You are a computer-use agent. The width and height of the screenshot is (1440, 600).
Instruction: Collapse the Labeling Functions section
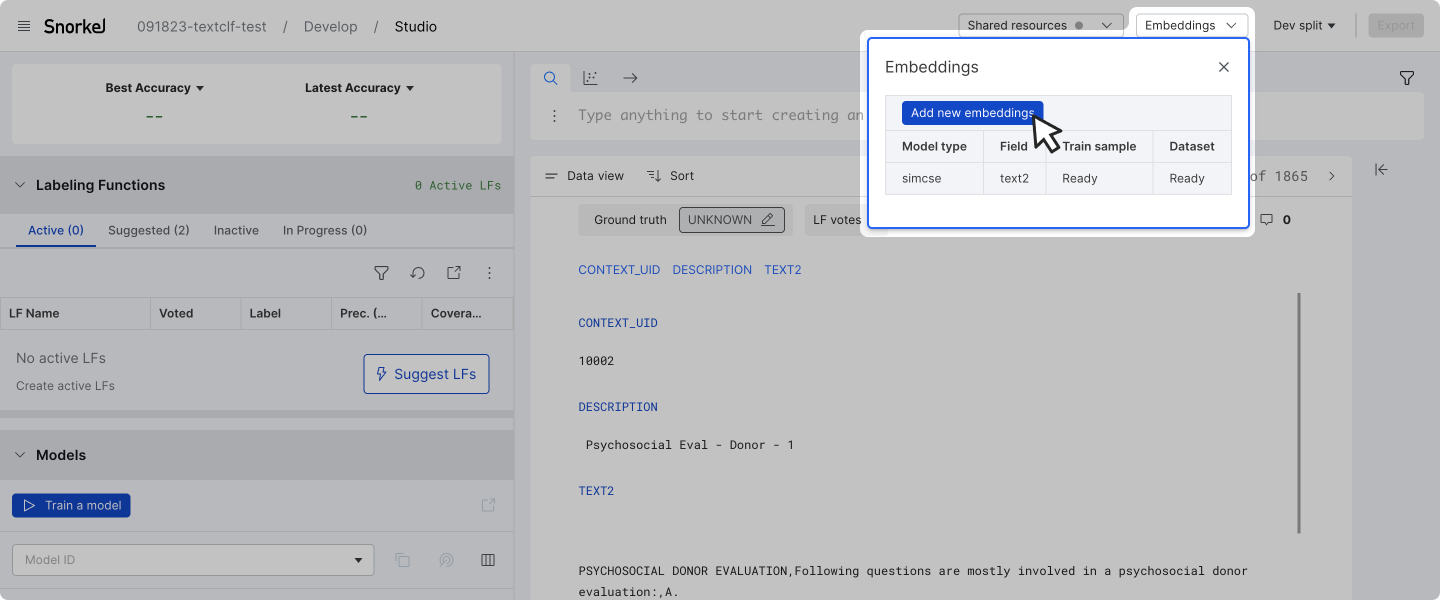click(x=20, y=185)
